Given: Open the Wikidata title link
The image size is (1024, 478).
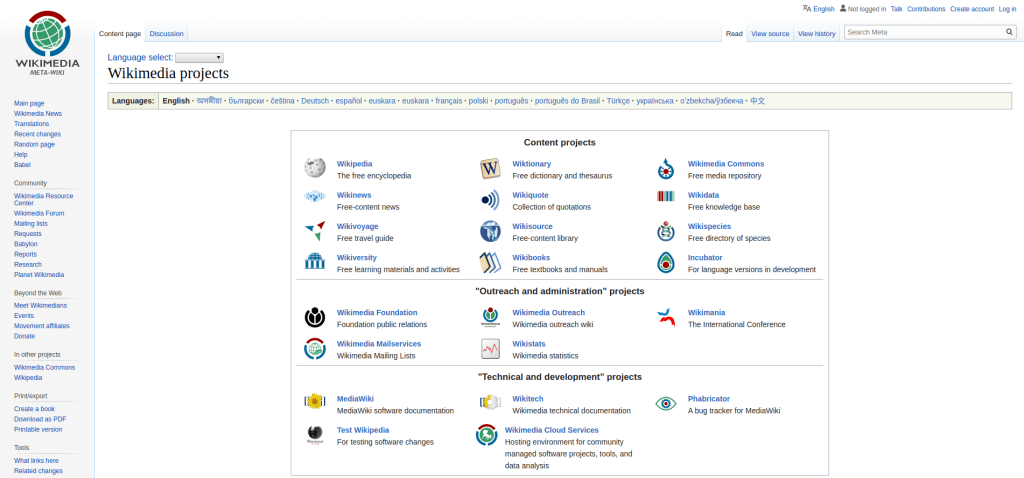Looking at the screenshot, I should pos(703,195).
